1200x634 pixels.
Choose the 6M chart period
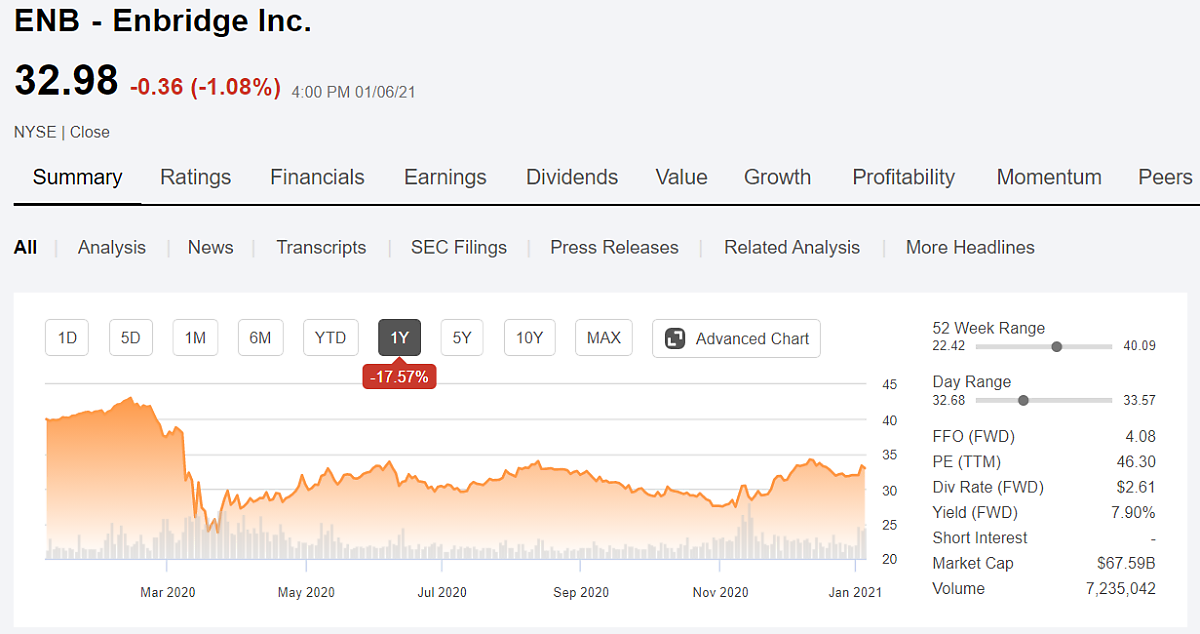tap(260, 338)
